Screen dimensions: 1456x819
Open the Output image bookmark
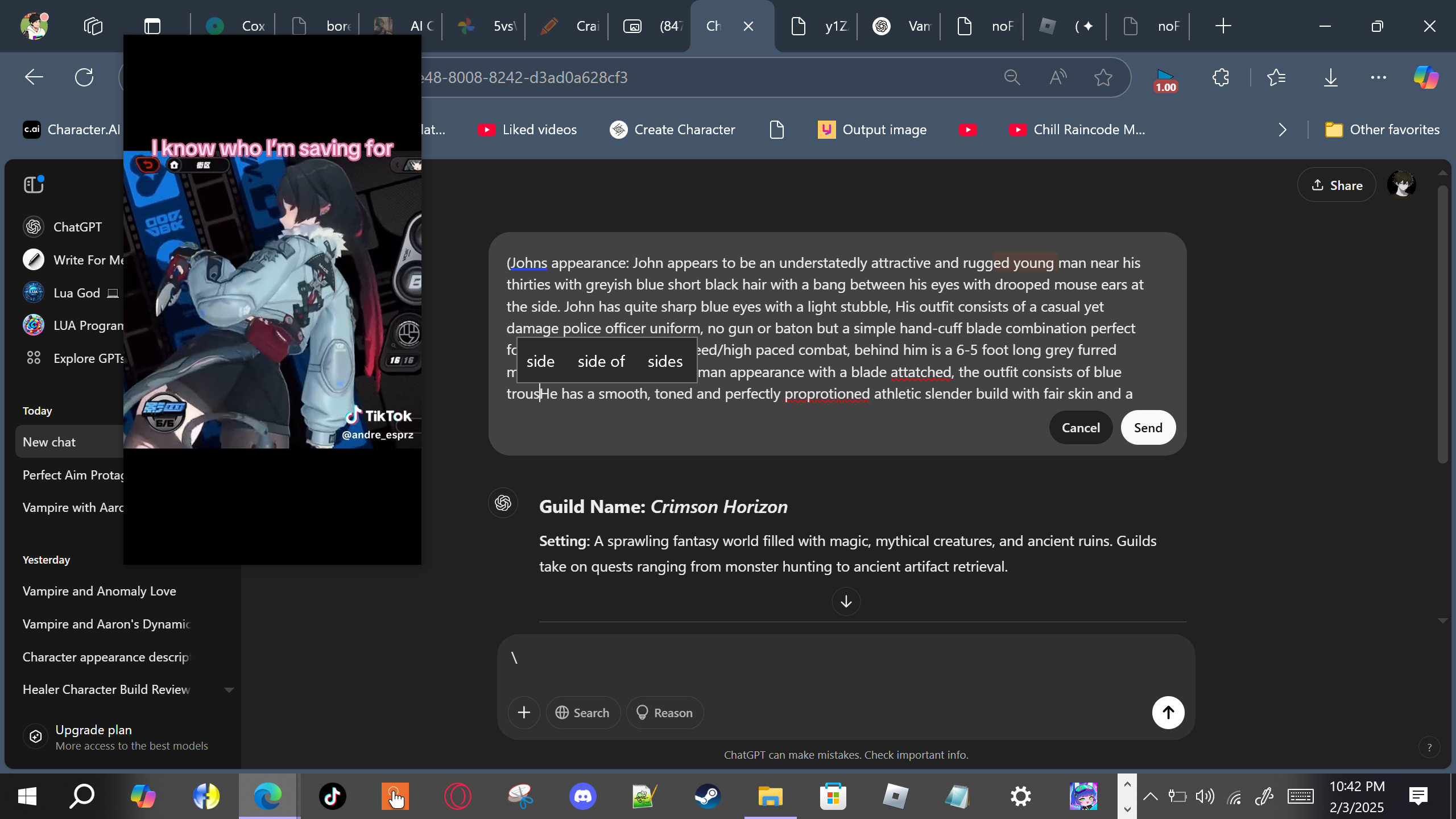click(872, 130)
